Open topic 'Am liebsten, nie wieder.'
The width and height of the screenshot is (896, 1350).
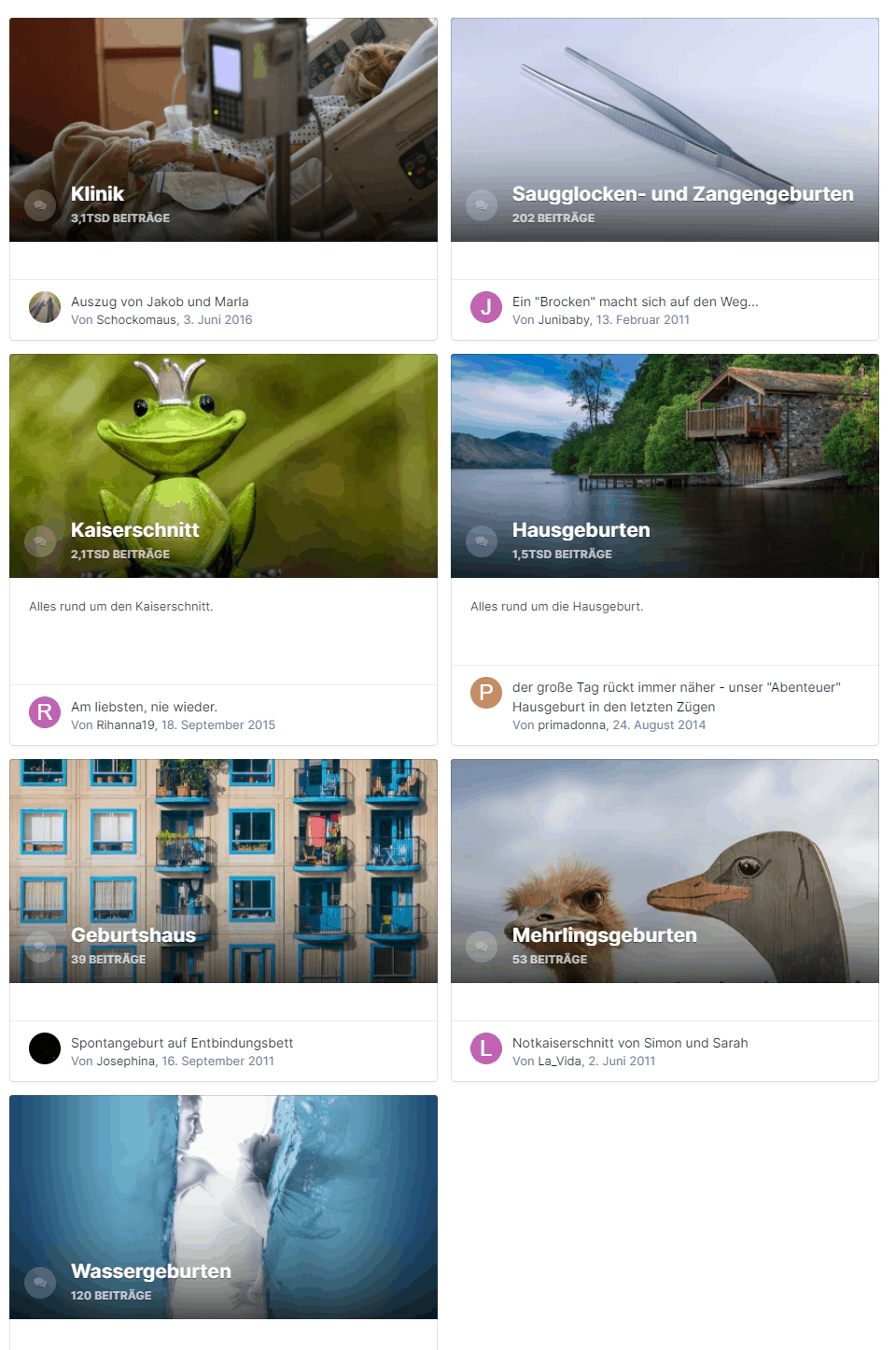click(x=144, y=707)
